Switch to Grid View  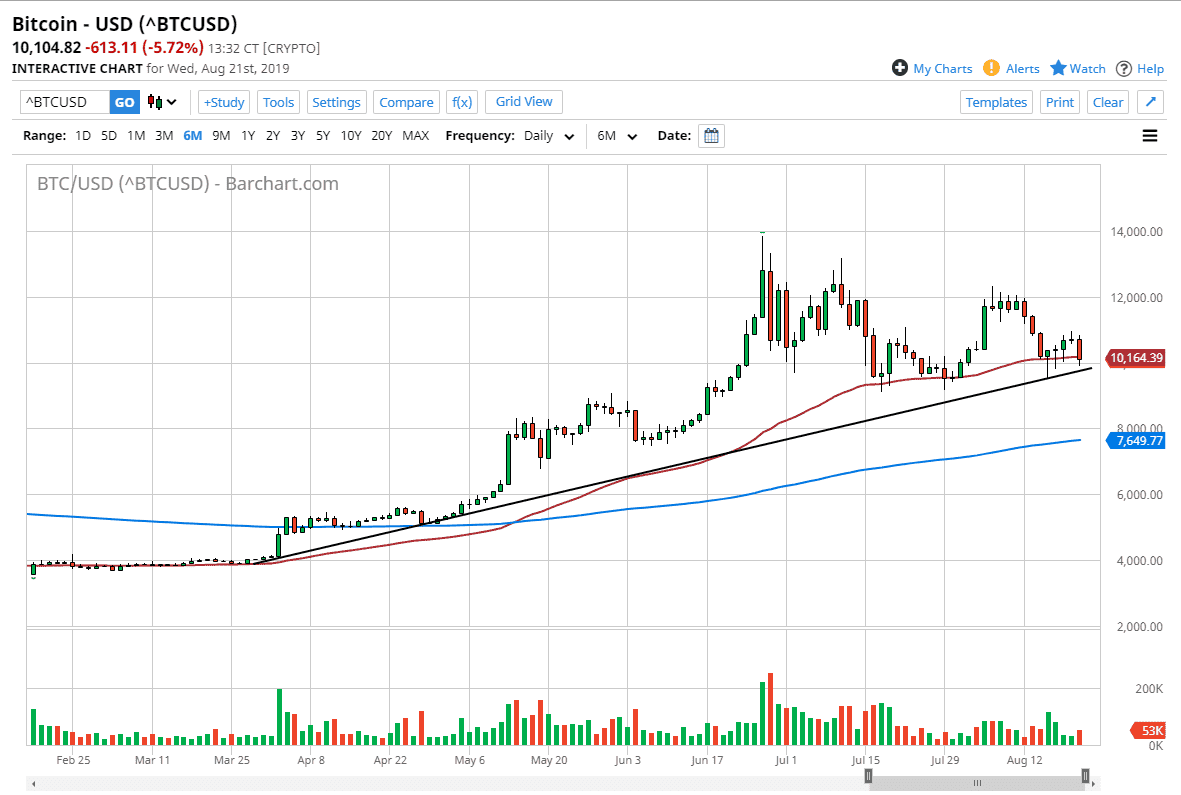click(x=523, y=102)
